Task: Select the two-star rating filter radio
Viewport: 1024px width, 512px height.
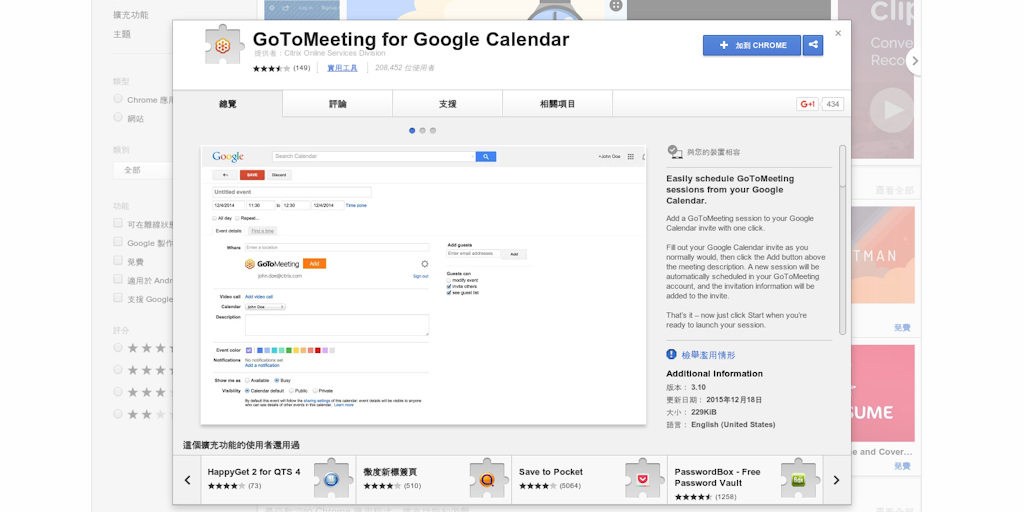Action: (118, 413)
